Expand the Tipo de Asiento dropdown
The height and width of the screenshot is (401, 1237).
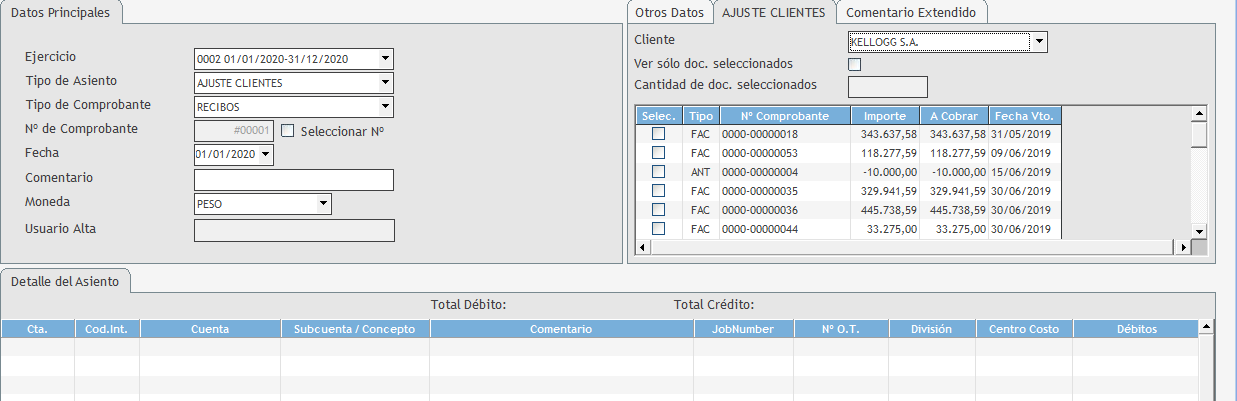point(386,83)
